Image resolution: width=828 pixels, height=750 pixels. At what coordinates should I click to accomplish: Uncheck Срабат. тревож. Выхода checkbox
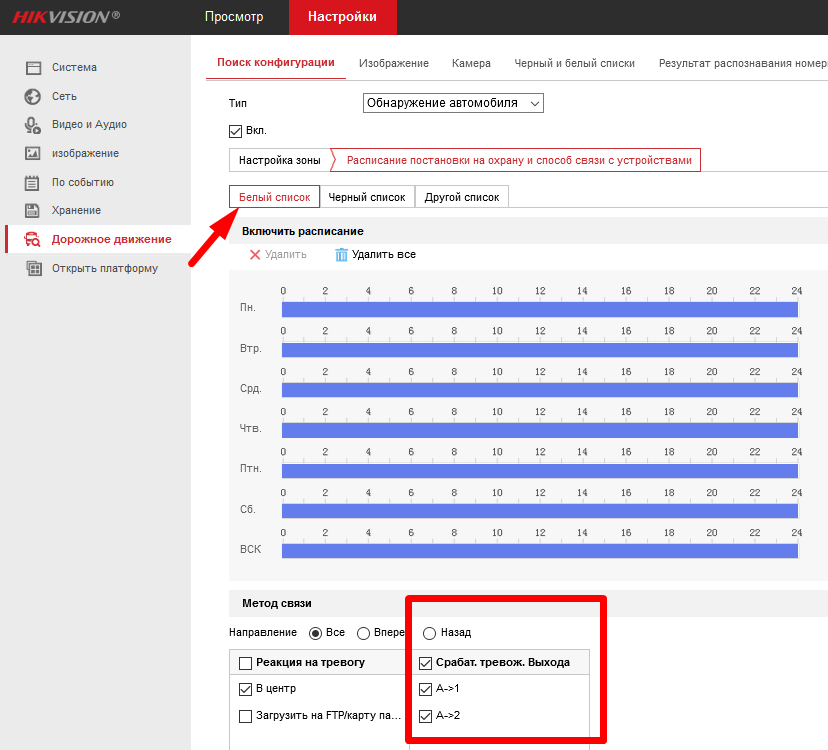click(425, 663)
